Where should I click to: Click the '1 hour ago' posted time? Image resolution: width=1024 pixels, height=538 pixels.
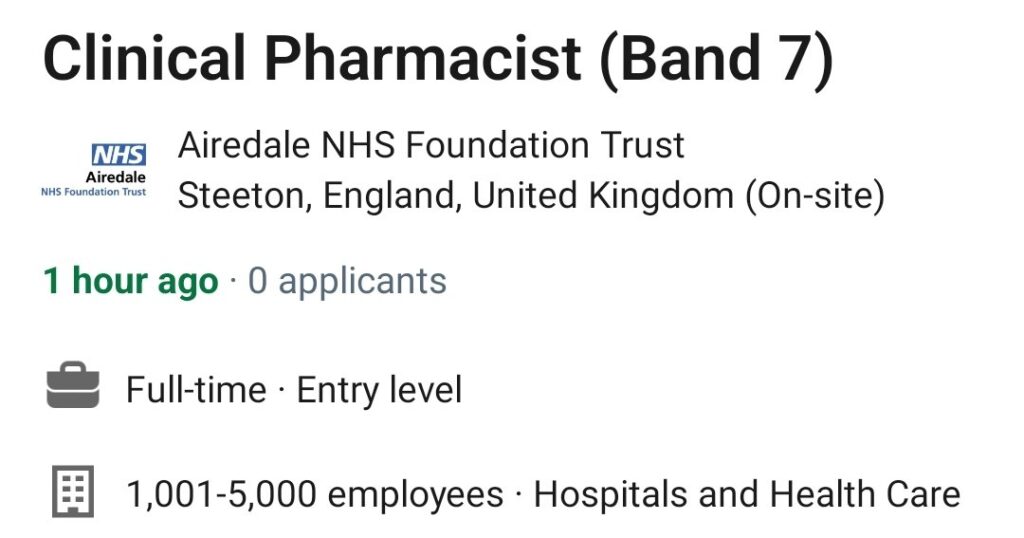(131, 281)
